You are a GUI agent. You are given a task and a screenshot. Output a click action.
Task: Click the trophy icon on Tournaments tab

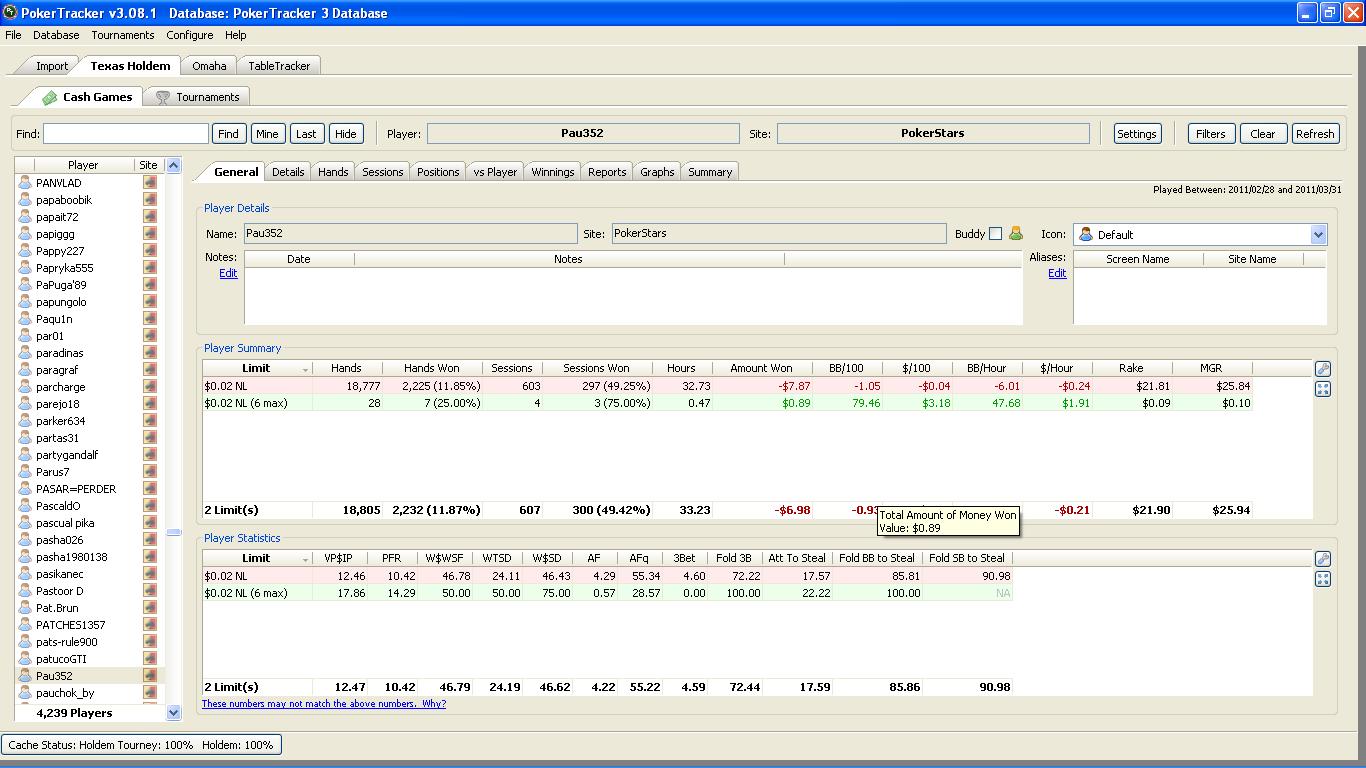pyautogui.click(x=163, y=97)
